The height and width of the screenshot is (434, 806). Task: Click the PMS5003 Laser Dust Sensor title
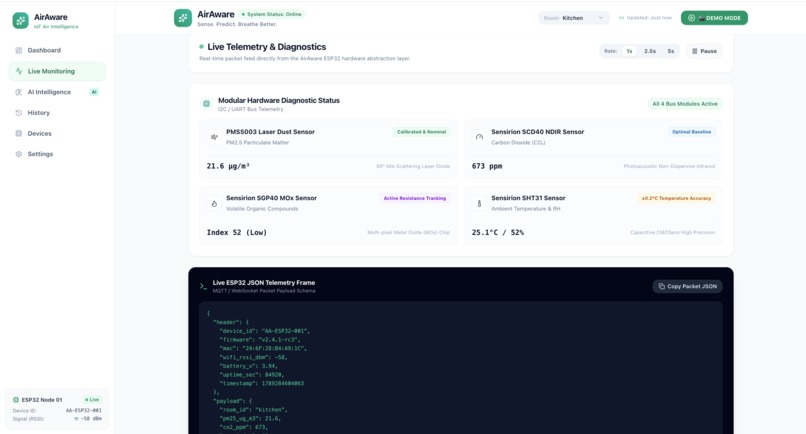pos(270,132)
